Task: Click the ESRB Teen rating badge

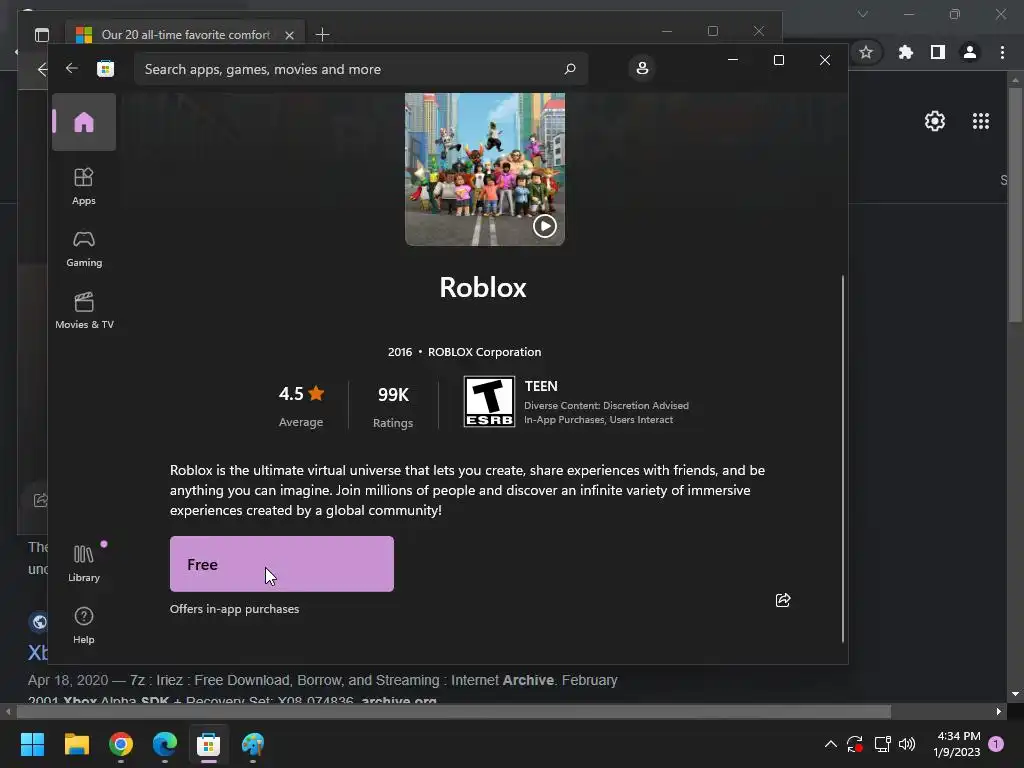Action: pos(489,402)
